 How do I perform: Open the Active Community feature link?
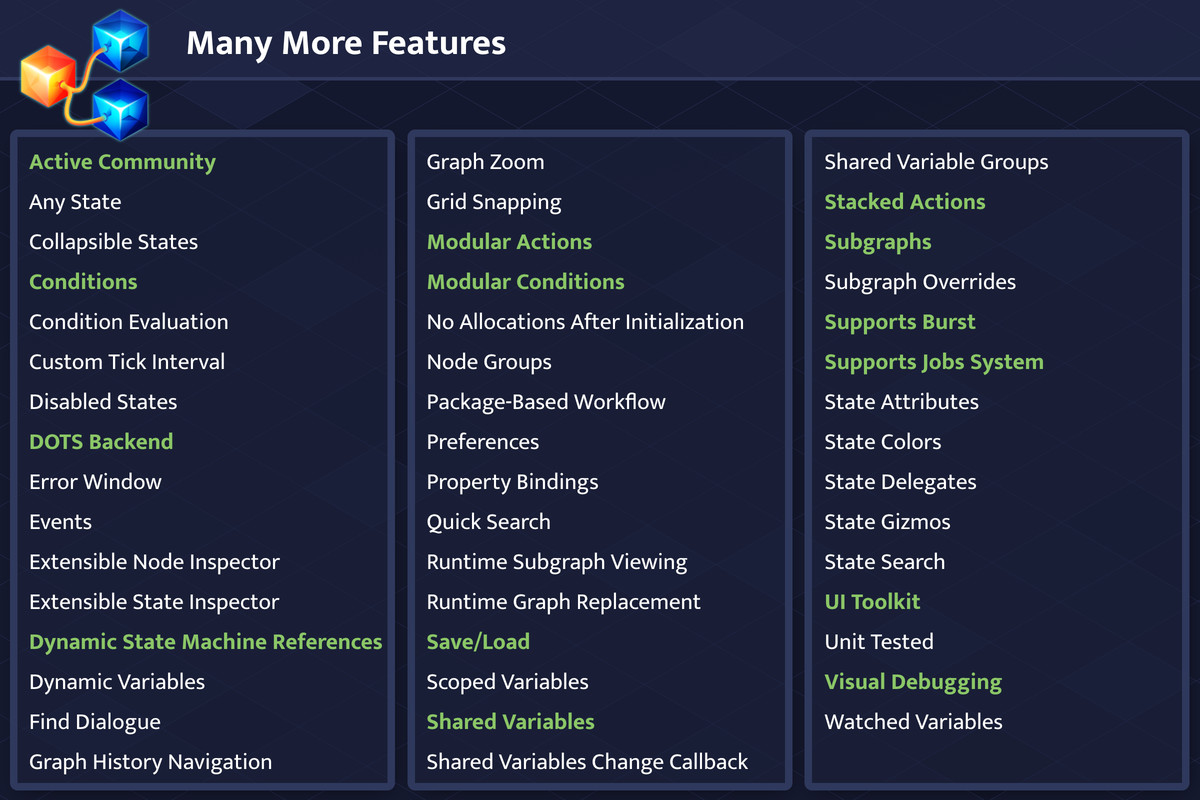(x=122, y=162)
